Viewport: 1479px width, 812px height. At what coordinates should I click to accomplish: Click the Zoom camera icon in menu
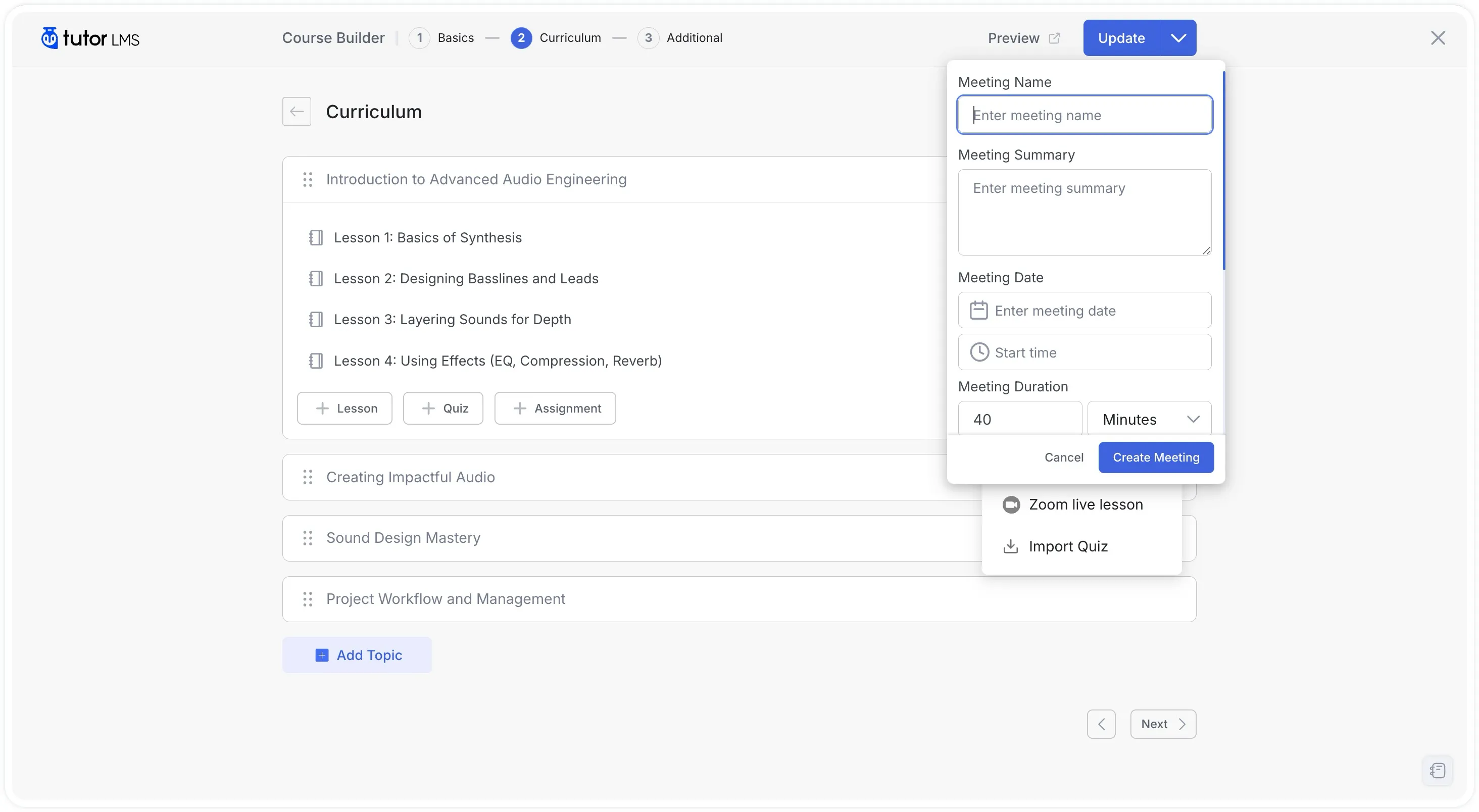(1011, 504)
